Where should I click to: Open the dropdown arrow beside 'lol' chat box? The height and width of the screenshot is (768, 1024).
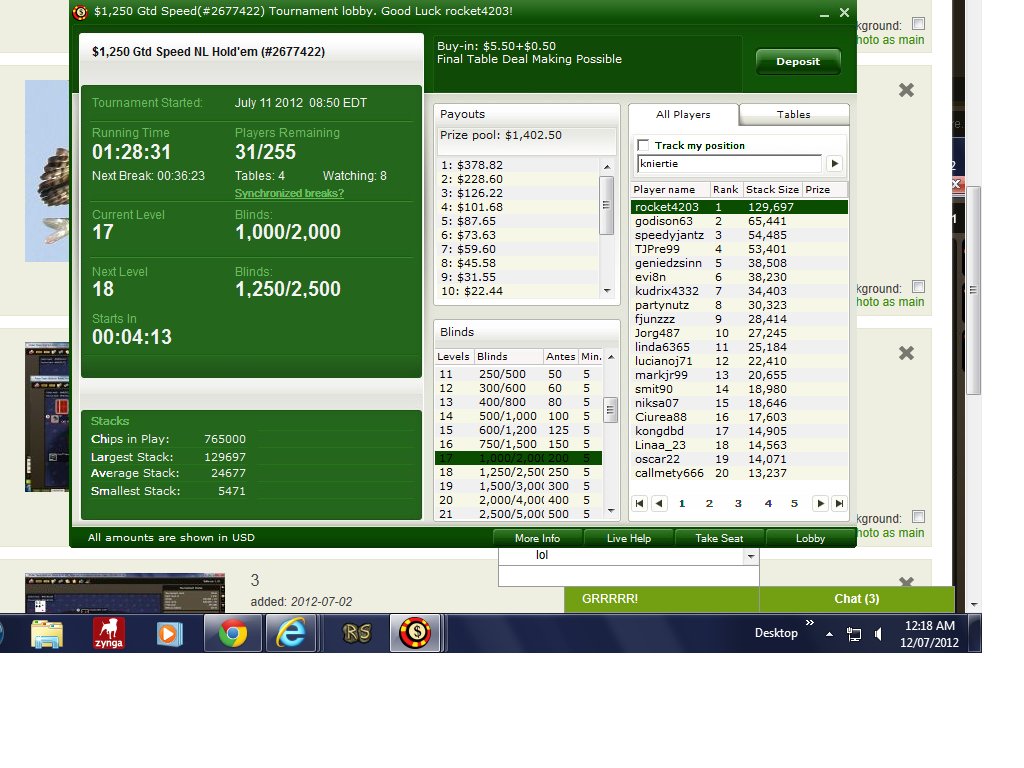[751, 556]
